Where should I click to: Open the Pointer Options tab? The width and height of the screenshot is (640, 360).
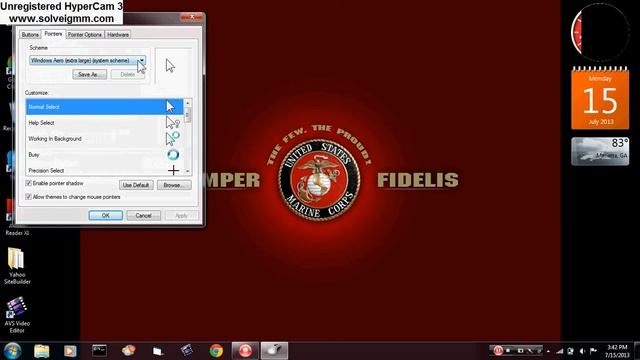[x=85, y=35]
